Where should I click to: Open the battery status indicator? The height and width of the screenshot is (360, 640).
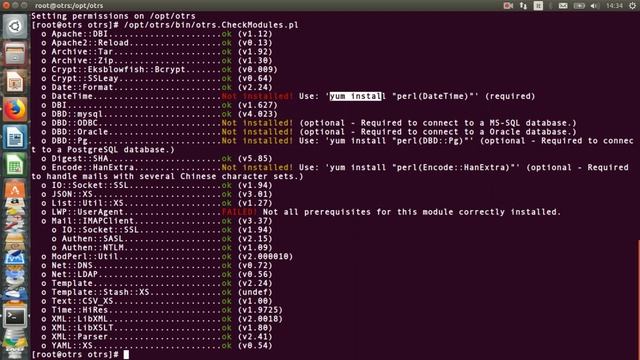(579, 5)
